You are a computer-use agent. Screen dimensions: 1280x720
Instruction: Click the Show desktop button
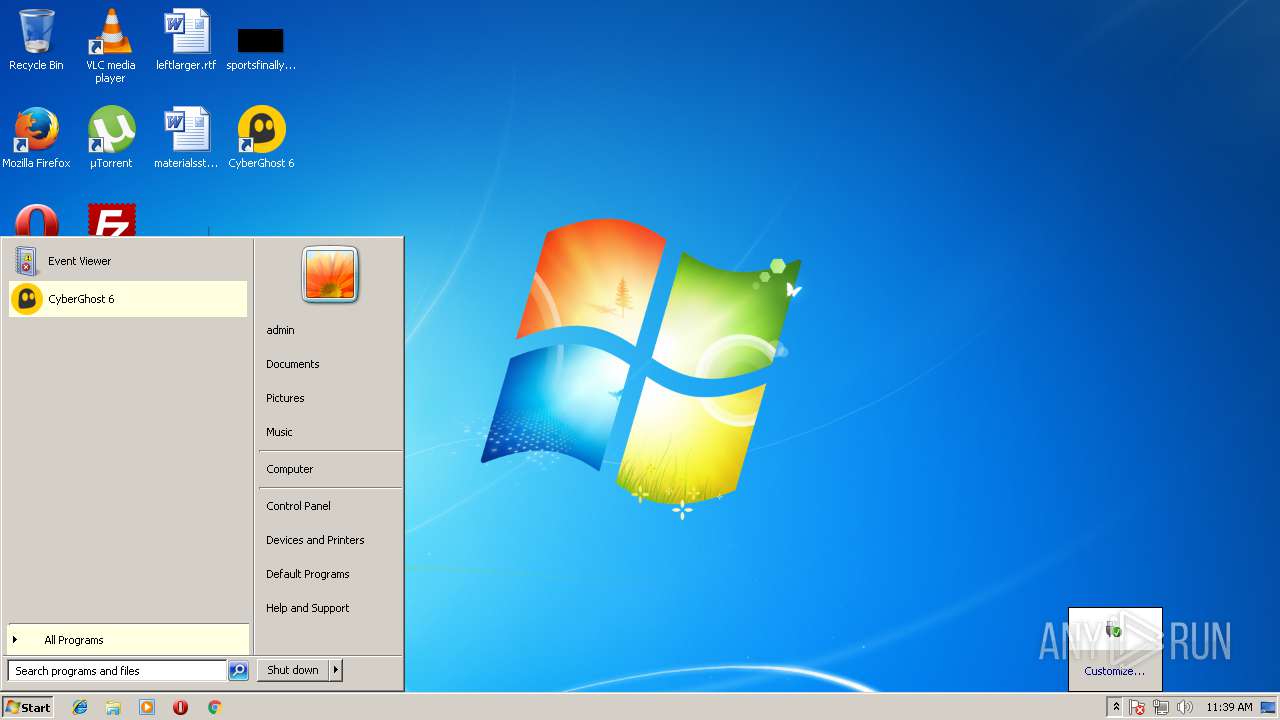1269,707
